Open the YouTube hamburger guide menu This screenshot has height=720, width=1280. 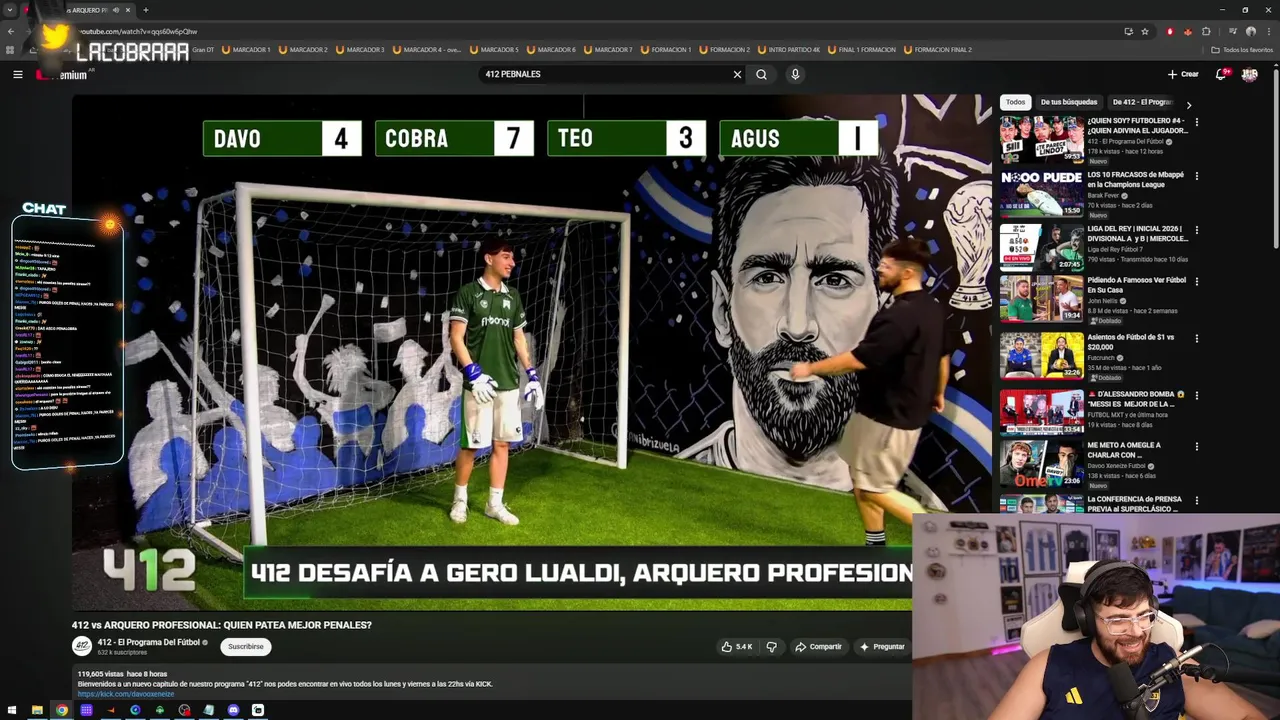tap(17, 74)
